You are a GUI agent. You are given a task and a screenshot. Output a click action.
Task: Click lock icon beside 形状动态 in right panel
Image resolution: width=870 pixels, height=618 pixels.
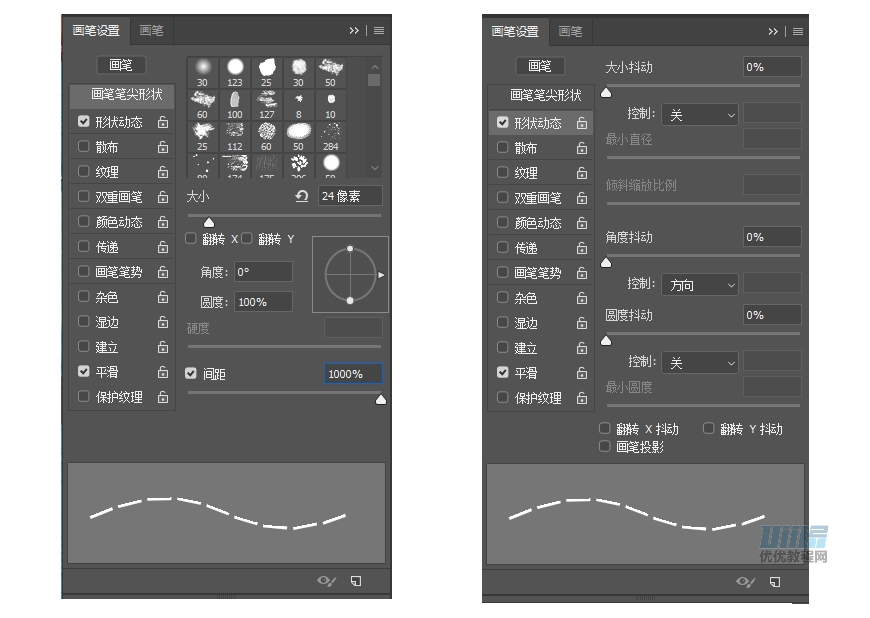pos(581,123)
